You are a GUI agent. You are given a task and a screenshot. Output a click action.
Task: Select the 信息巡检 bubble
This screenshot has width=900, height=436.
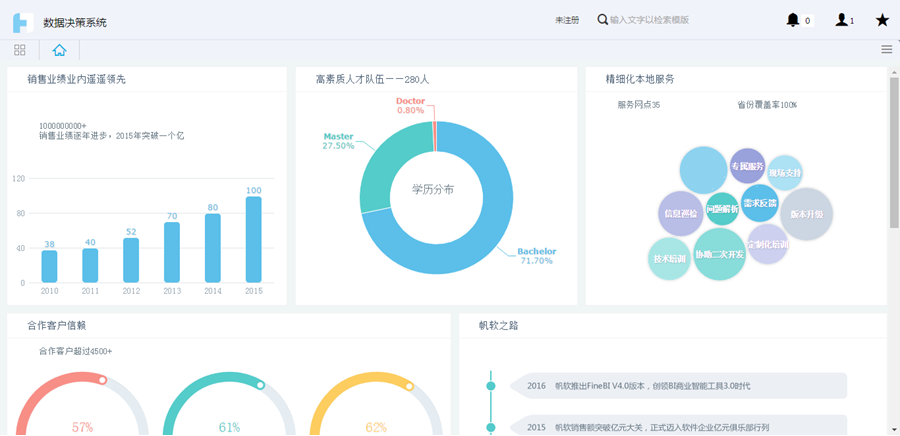pos(681,213)
